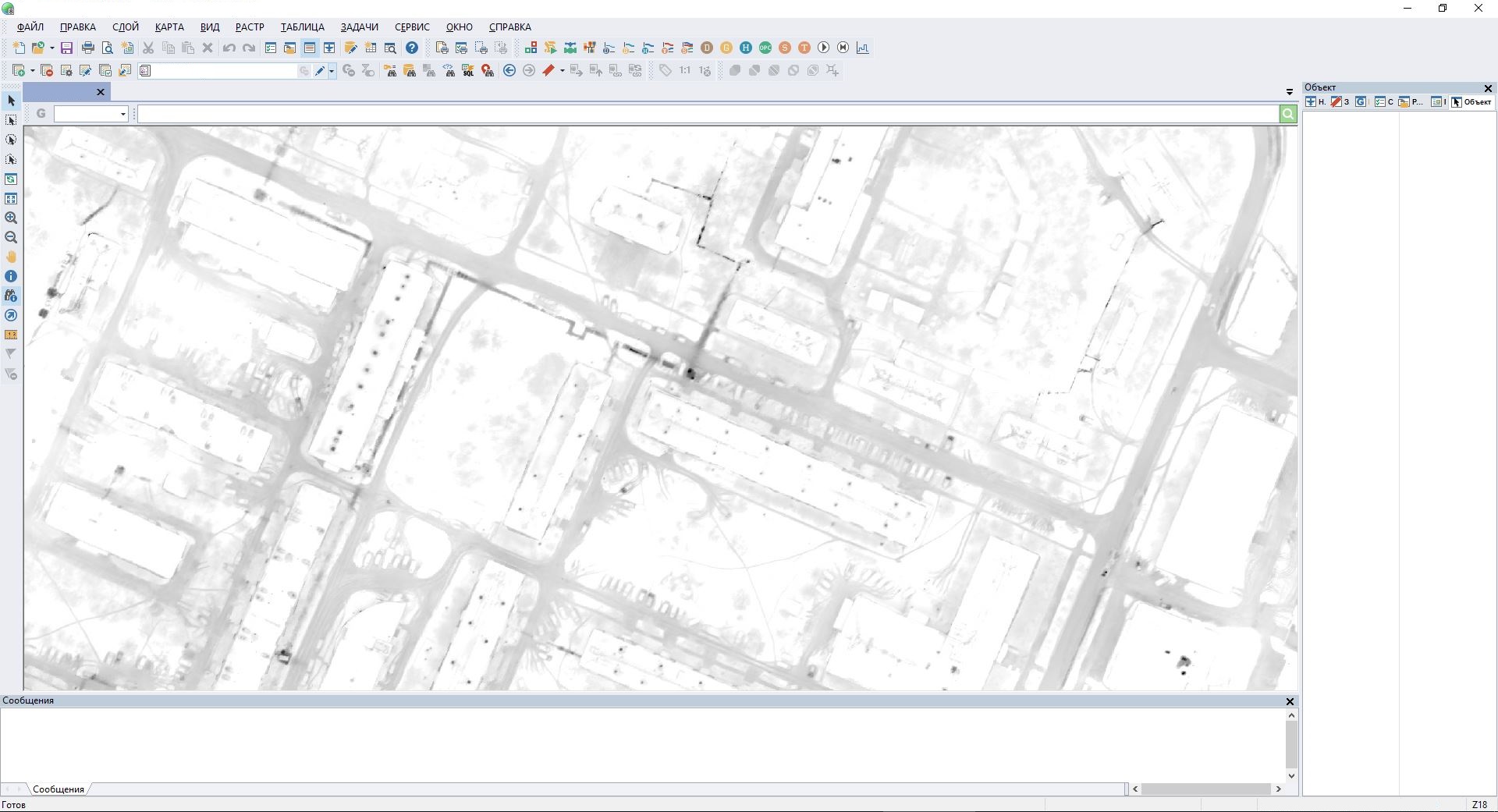Viewport: 1498px width, 812px height.
Task: Select the Zoom Out magnifier tool
Action: tap(11, 238)
